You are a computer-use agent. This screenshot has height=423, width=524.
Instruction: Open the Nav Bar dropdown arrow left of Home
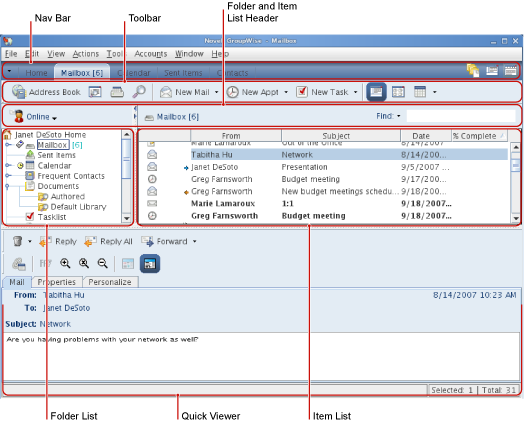[x=9, y=71]
